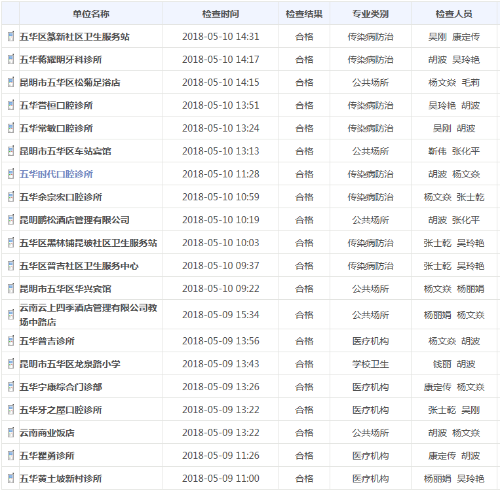Click the 单位名称 column header
The width and height of the screenshot is (500, 491).
click(91, 14)
